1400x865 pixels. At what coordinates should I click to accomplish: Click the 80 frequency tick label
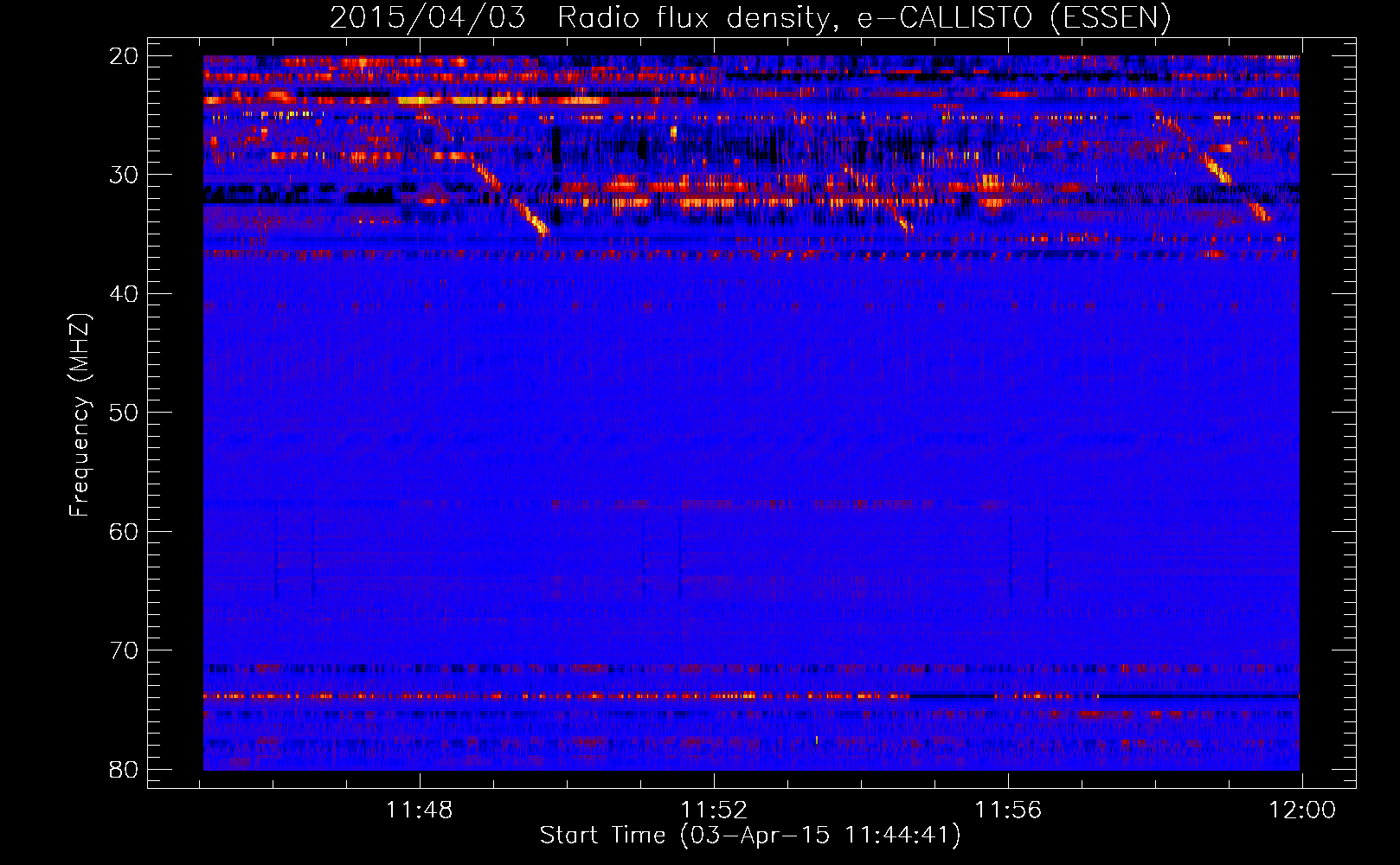tap(124, 769)
